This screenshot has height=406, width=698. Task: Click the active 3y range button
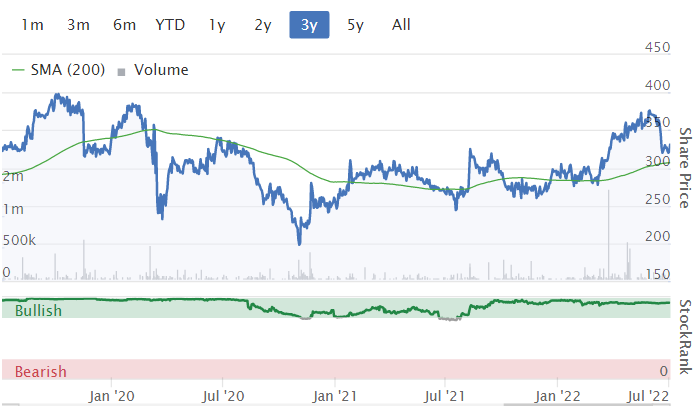click(x=309, y=25)
